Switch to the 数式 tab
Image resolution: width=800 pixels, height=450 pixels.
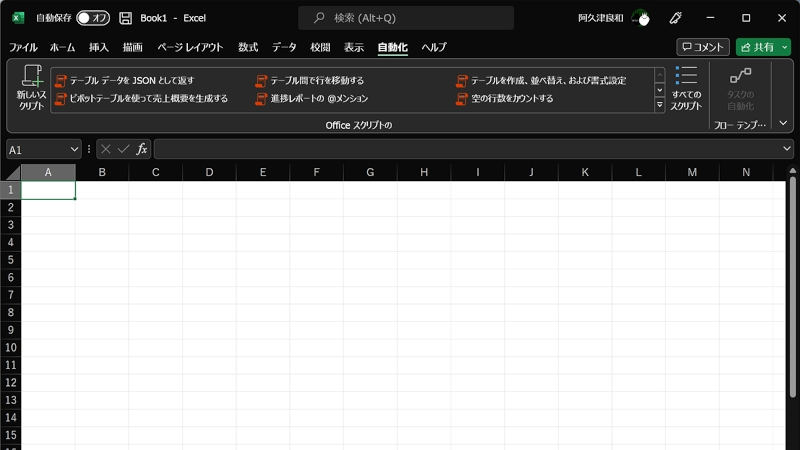(x=248, y=47)
